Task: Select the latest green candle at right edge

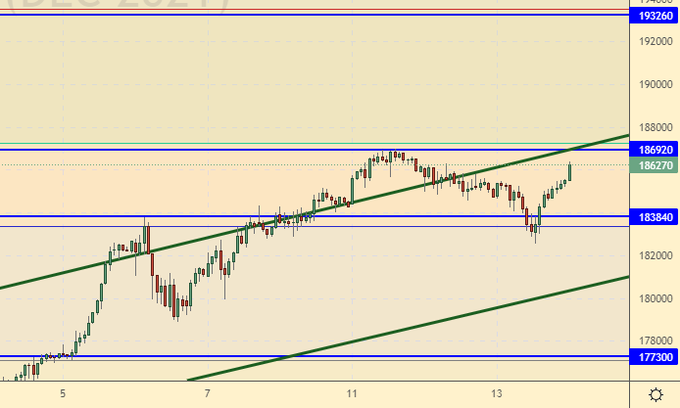Action: (569, 172)
